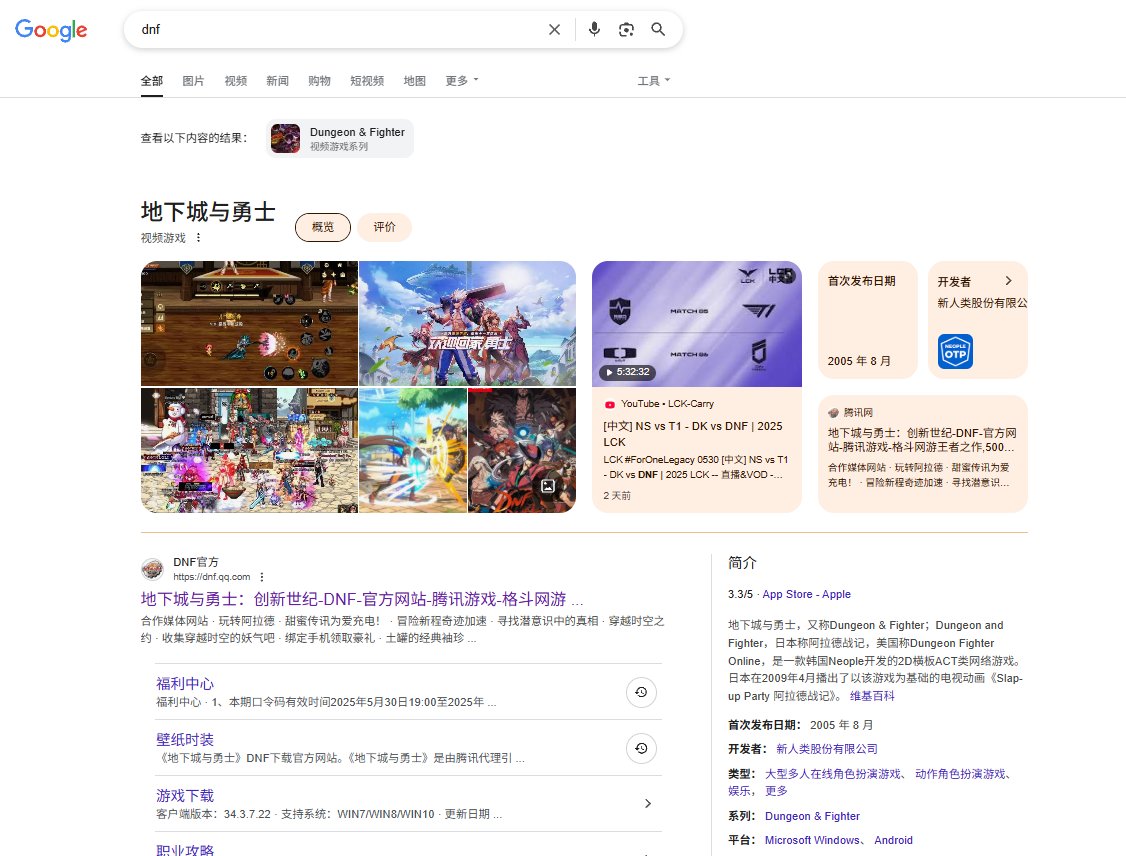Image resolution: width=1126 pixels, height=856 pixels.
Task: Open the dark warriors DNF artwork thumbnail
Action: coord(522,450)
